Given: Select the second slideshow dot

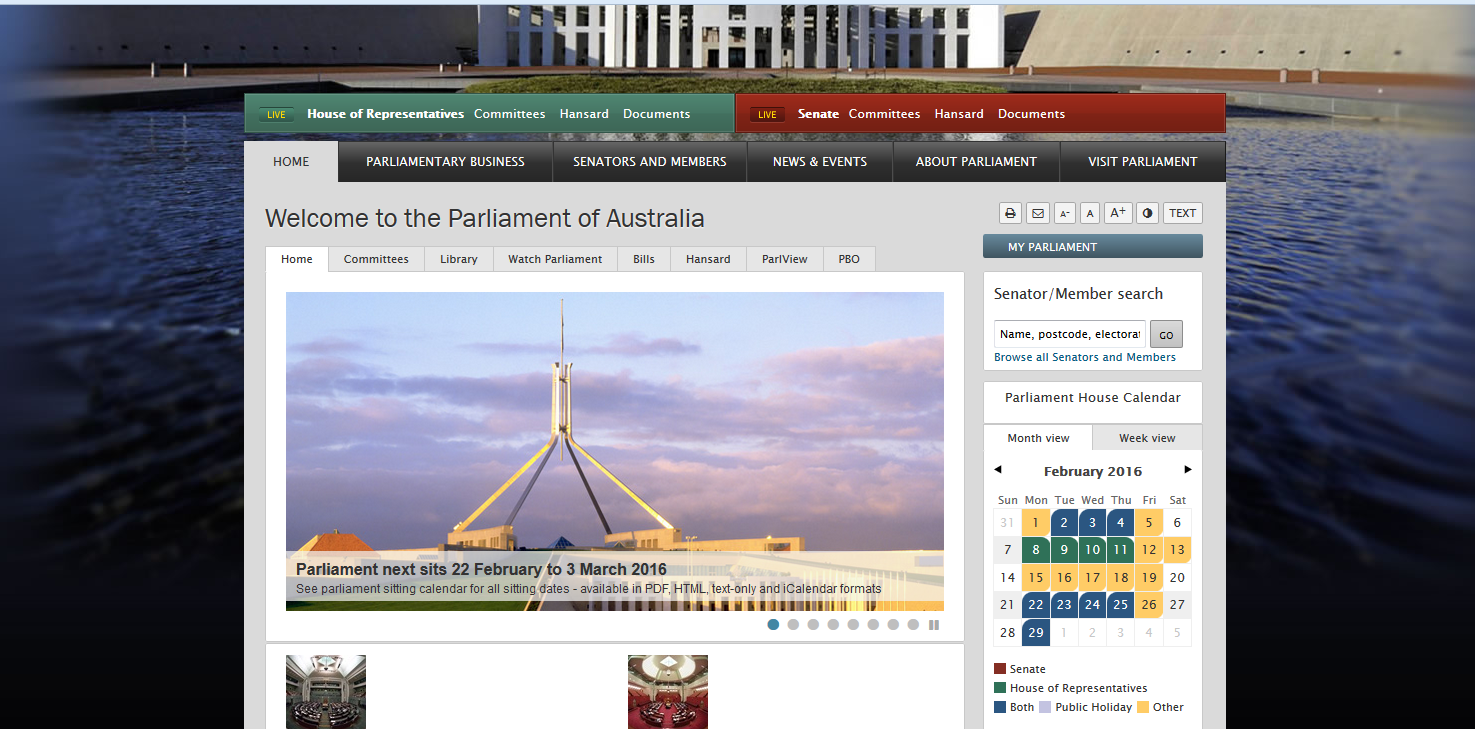Looking at the screenshot, I should (x=793, y=625).
